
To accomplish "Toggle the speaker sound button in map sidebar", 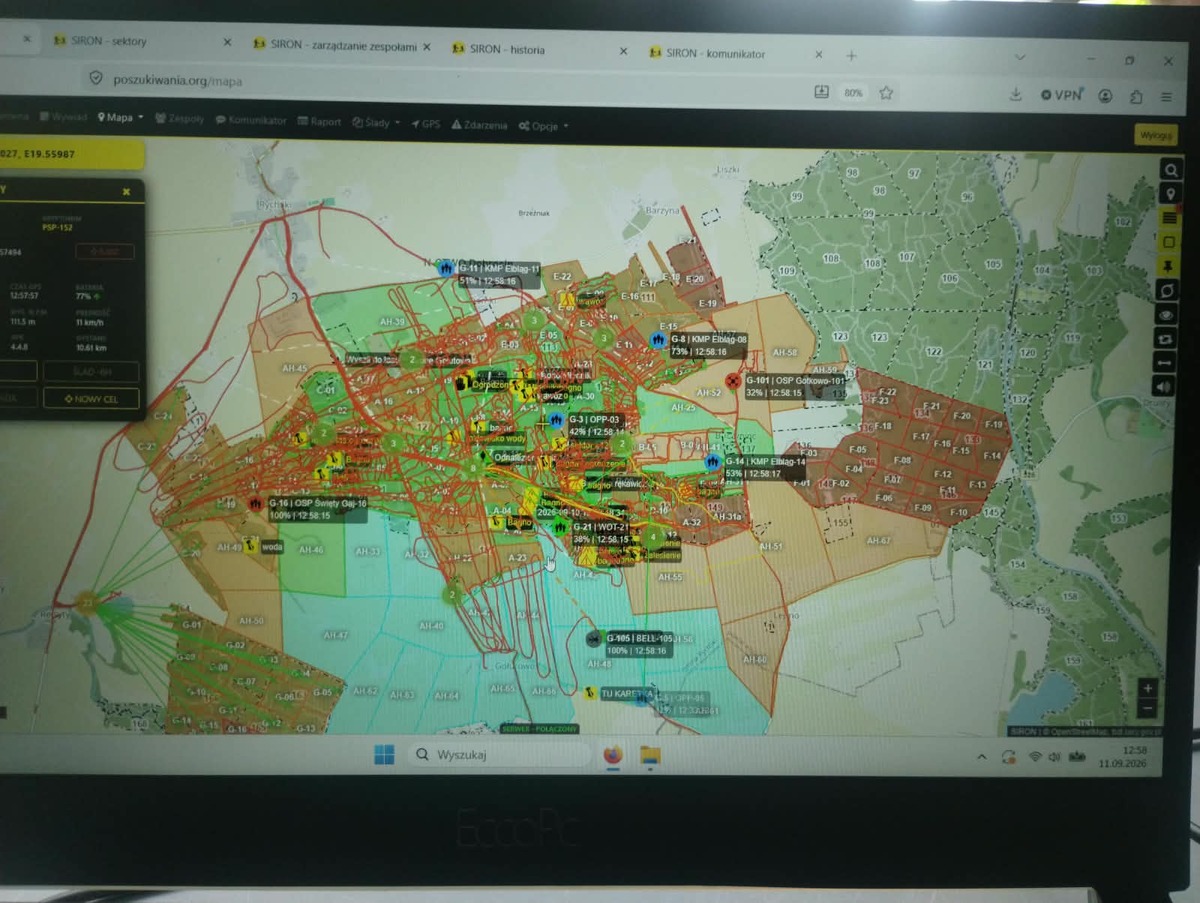I will coord(1164,386).
